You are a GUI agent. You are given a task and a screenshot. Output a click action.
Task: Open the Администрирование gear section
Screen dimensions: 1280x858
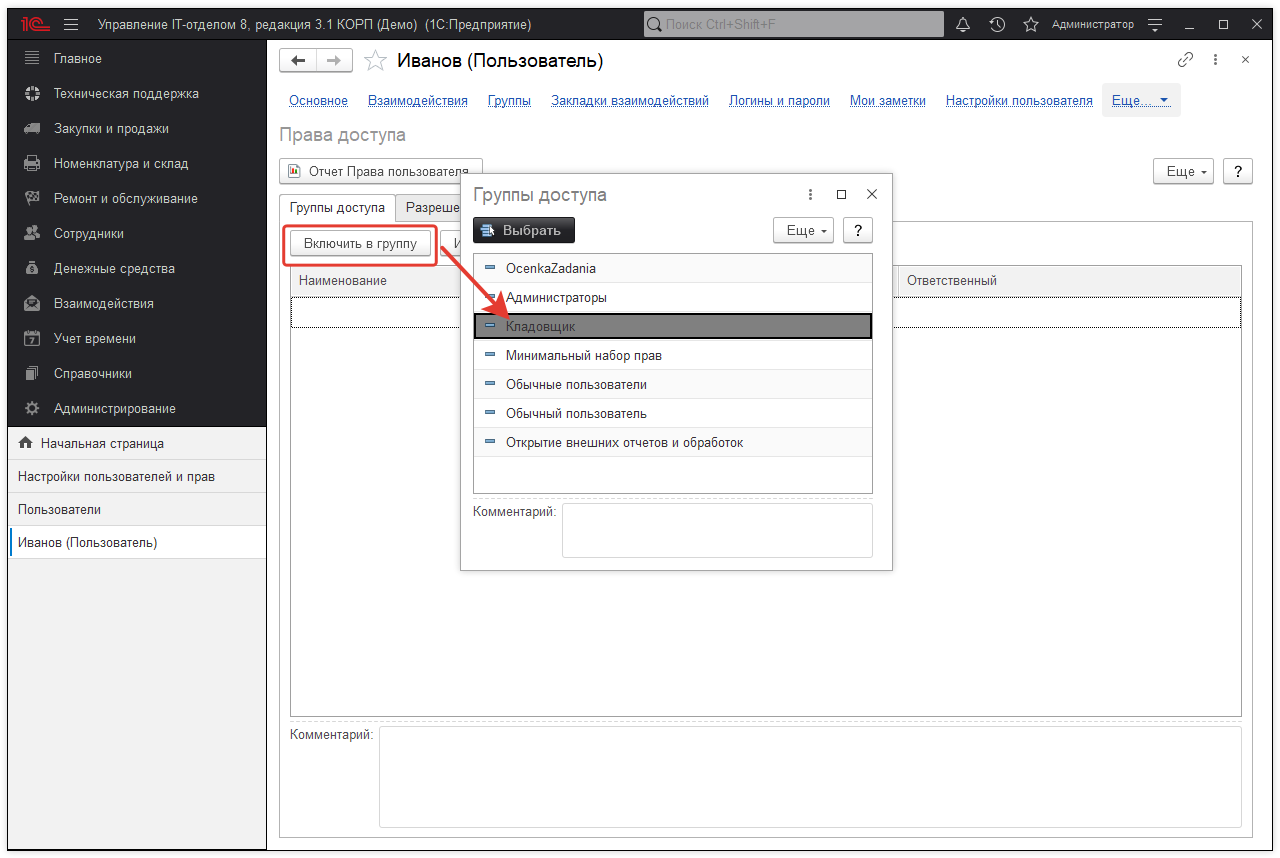click(114, 409)
